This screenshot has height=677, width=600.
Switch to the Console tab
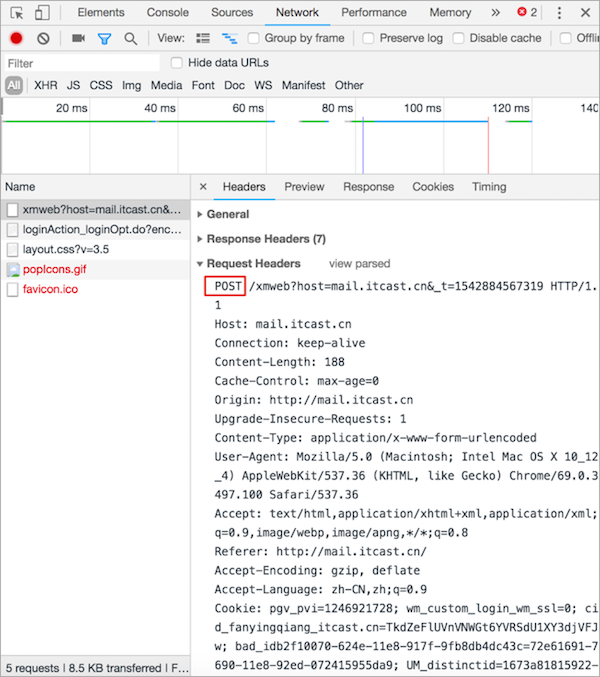point(167,13)
